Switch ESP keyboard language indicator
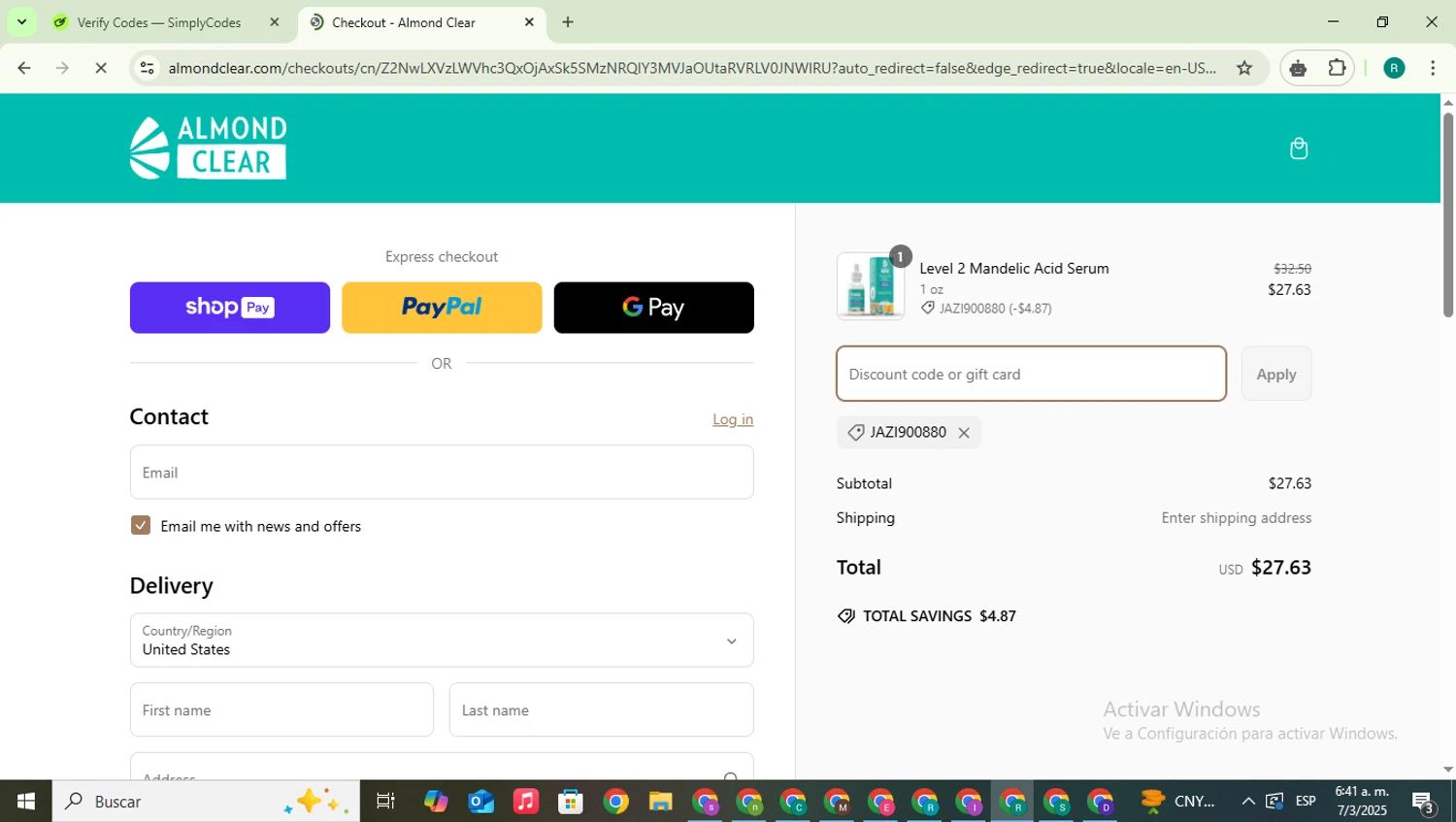1456x822 pixels. click(1306, 801)
